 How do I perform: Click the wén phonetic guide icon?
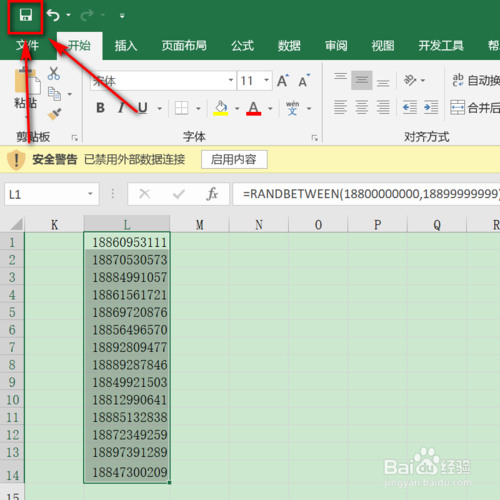(292, 108)
